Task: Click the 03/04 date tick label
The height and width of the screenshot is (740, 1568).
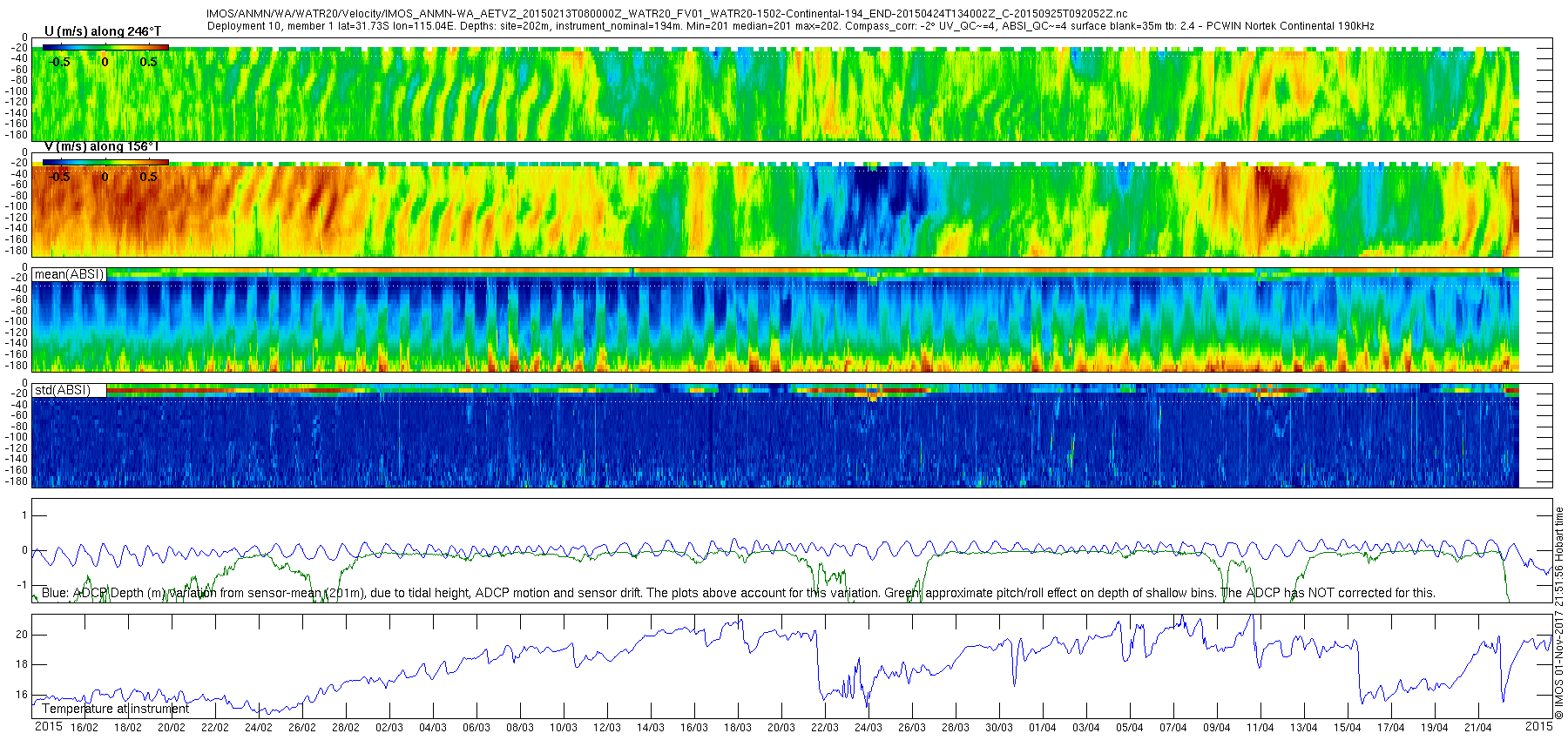Action: click(x=1086, y=728)
